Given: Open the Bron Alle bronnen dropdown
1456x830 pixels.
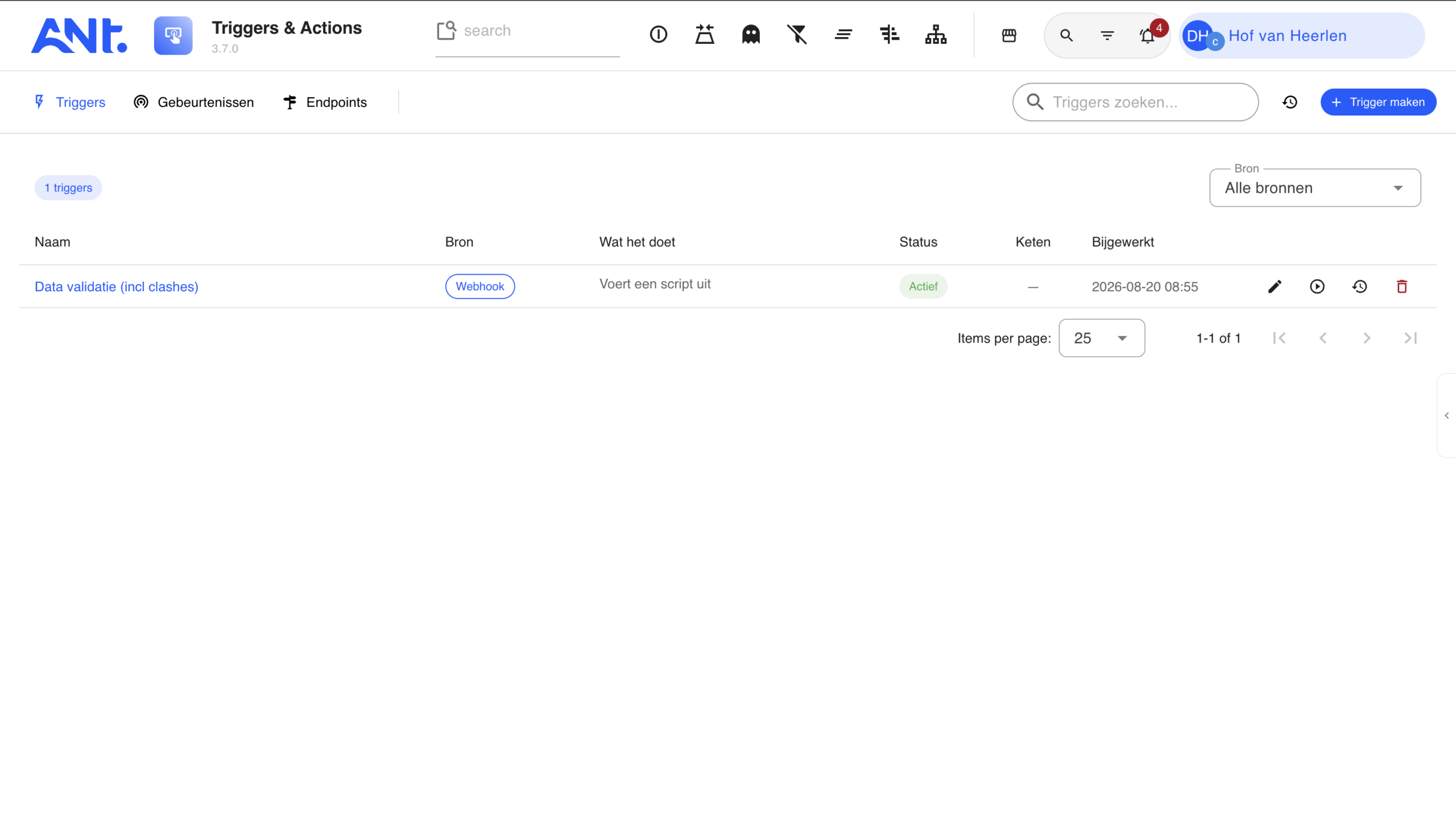Looking at the screenshot, I should (x=1315, y=188).
